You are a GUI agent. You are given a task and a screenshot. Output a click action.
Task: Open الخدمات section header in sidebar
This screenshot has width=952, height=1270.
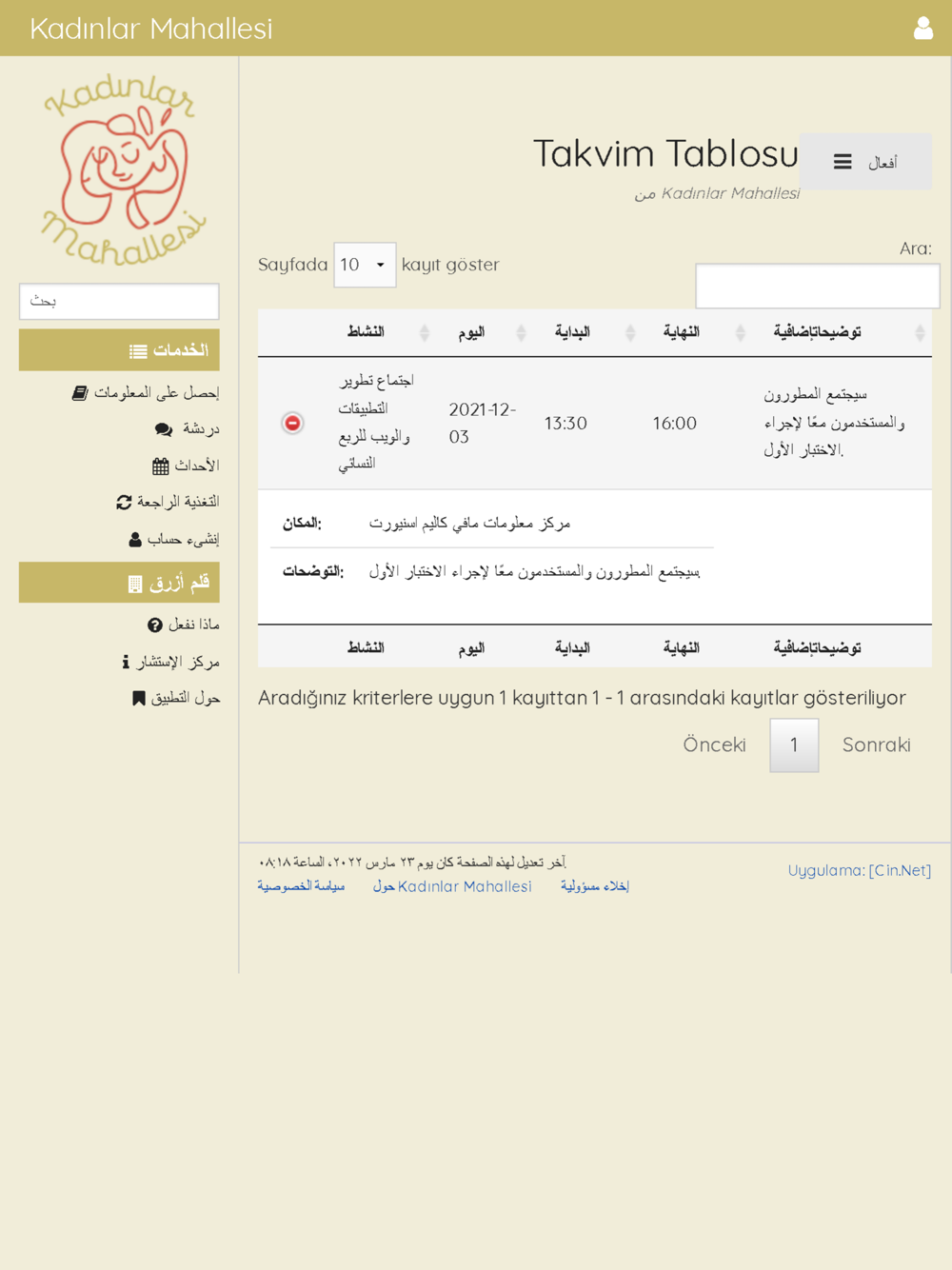pos(119,350)
